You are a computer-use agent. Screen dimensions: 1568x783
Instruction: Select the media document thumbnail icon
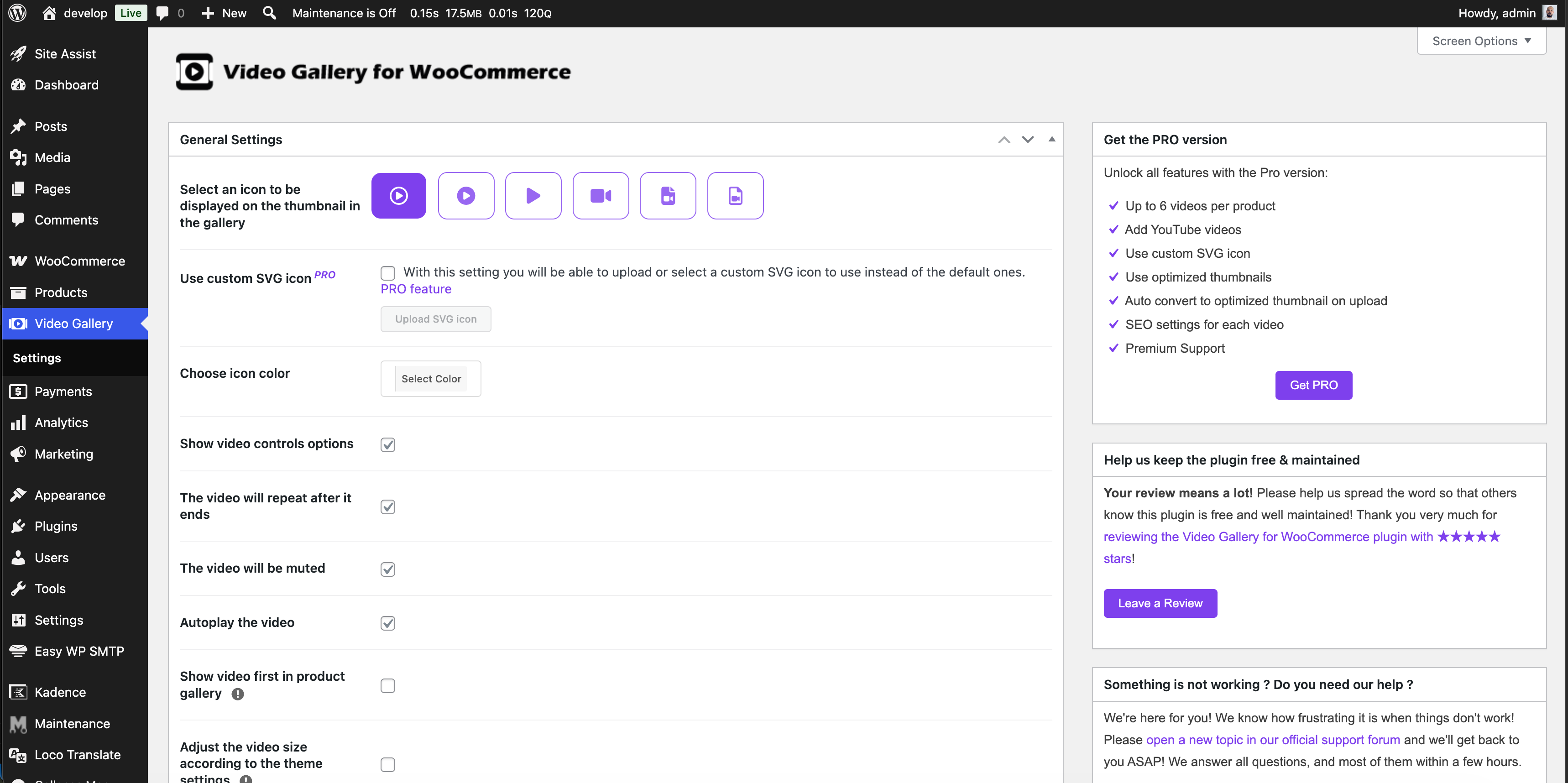click(735, 195)
